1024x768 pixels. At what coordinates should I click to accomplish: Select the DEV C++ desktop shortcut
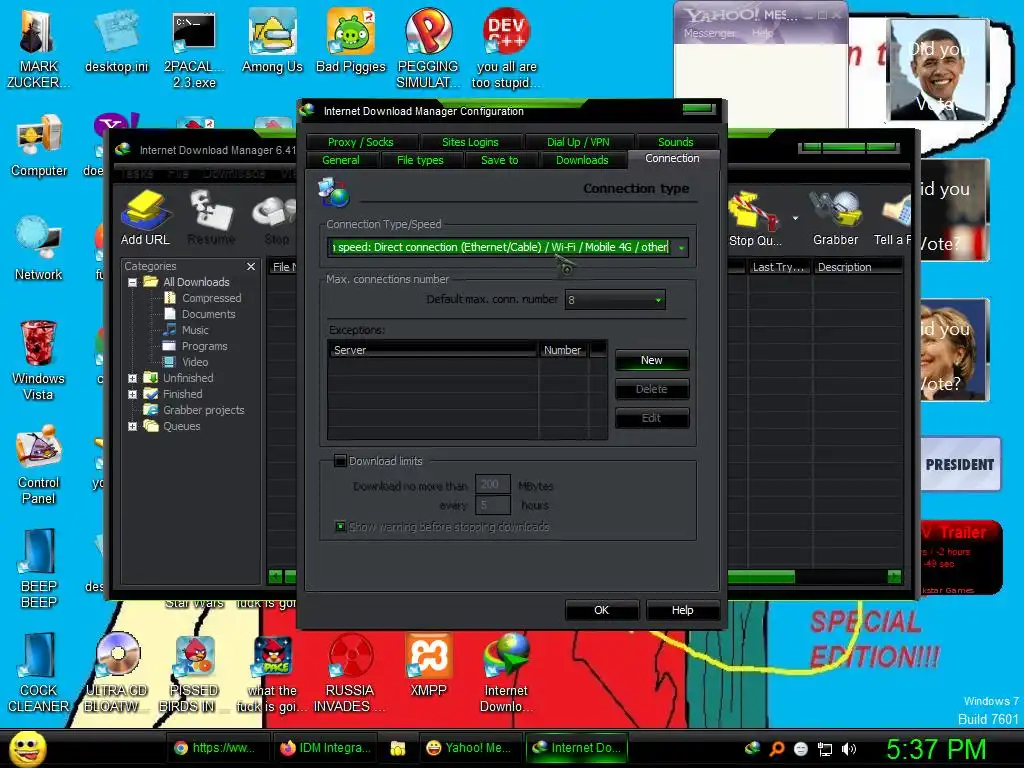pos(506,48)
